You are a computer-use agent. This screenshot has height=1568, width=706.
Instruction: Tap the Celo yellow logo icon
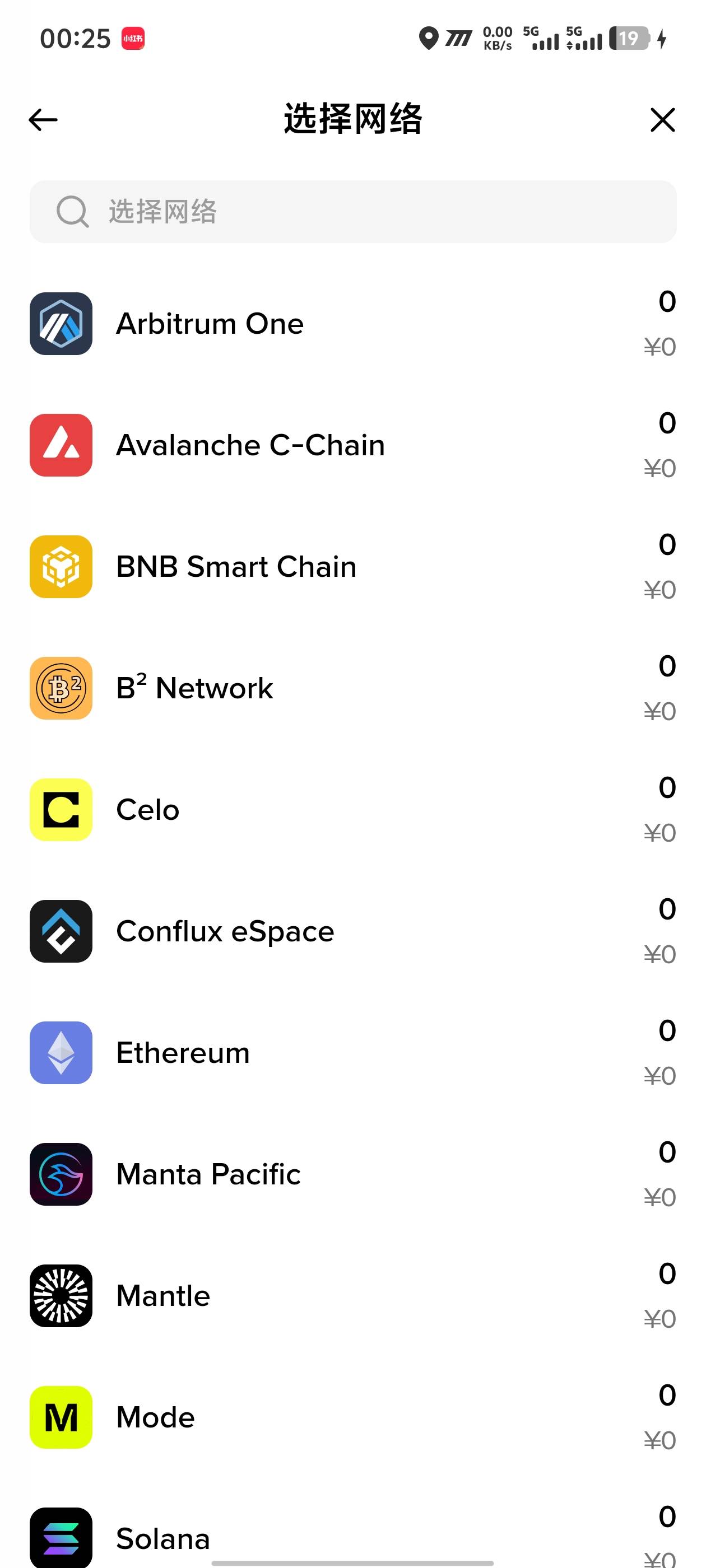61,810
